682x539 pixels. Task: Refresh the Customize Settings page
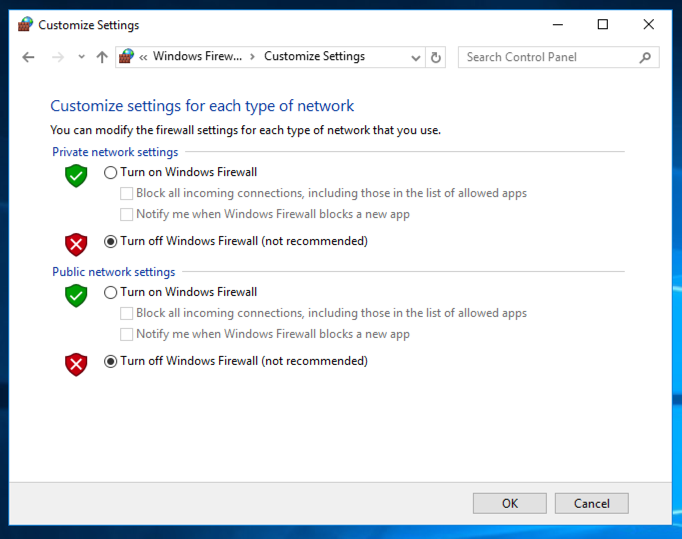click(x=436, y=58)
